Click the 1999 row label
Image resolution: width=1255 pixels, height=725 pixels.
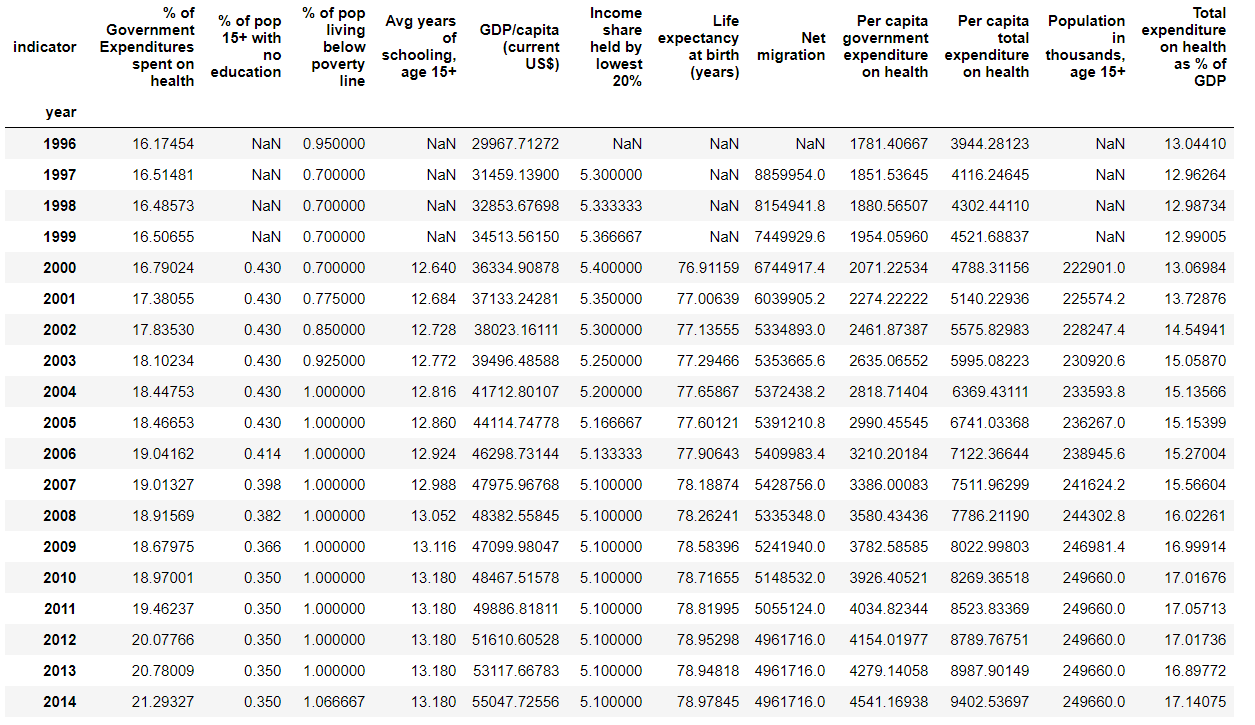[60, 237]
